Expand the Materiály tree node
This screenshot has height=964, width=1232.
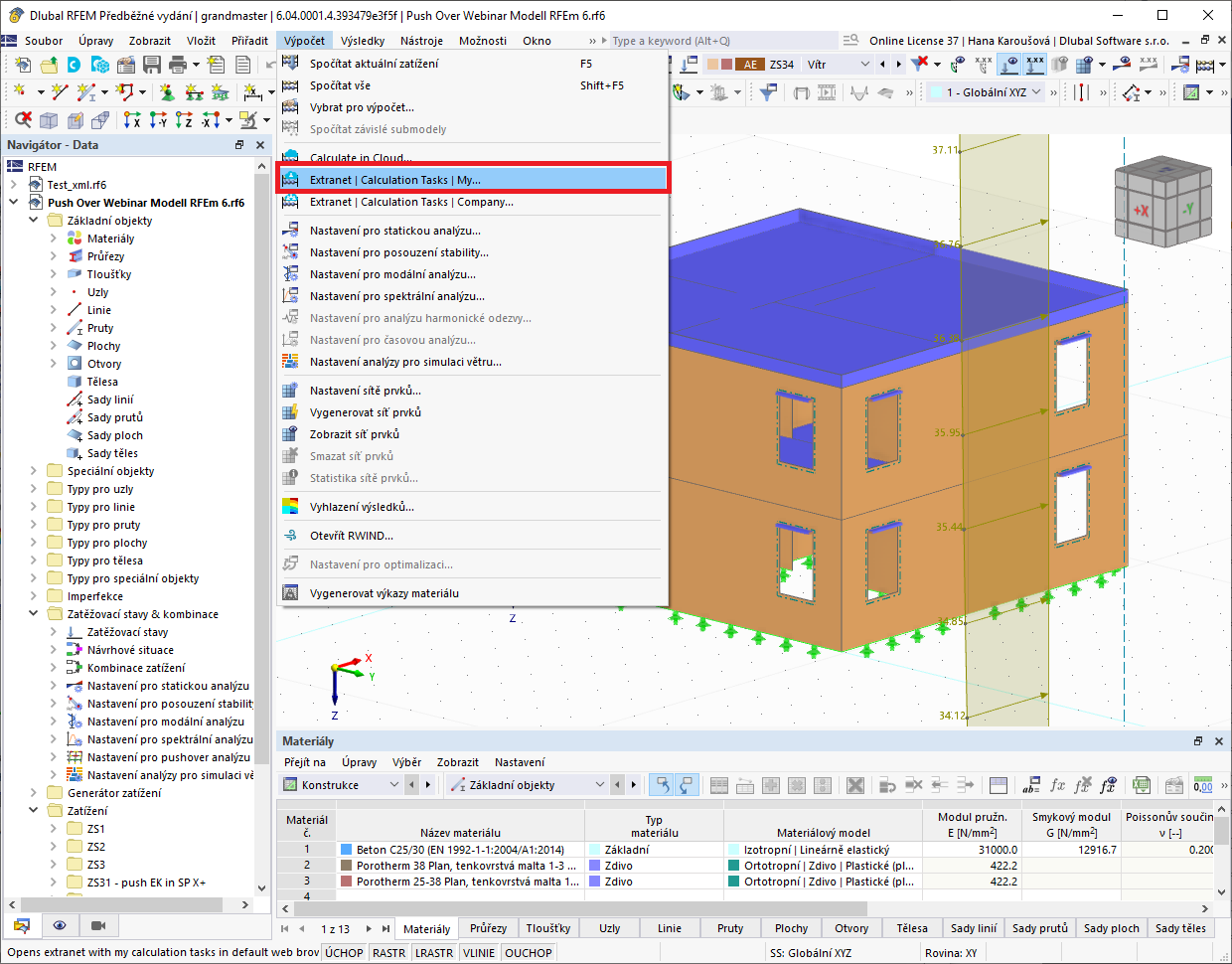(x=53, y=239)
